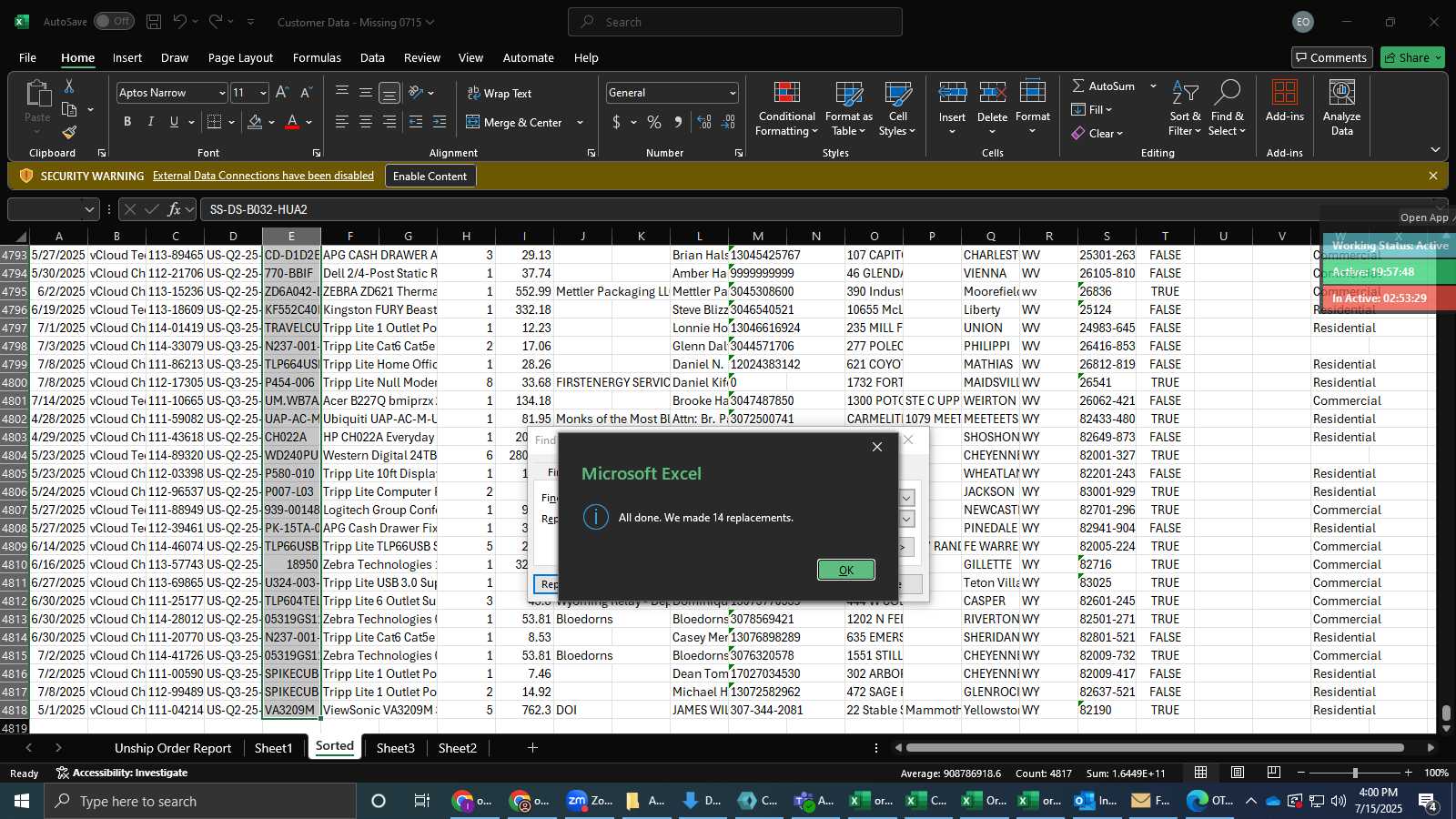Apply Comma Style format

tap(678, 122)
